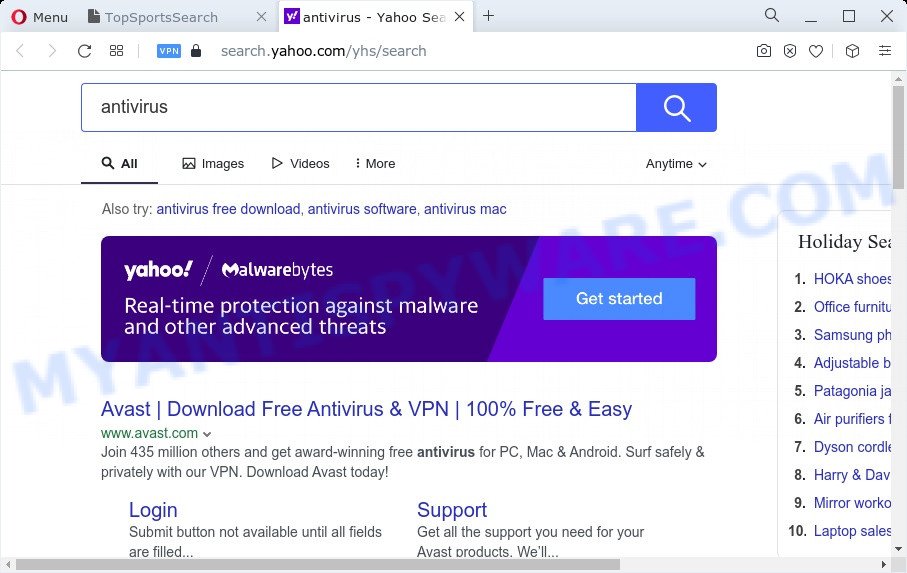Image resolution: width=907 pixels, height=573 pixels.
Task: Add page to bookmarks heart icon
Action: pyautogui.click(x=816, y=51)
